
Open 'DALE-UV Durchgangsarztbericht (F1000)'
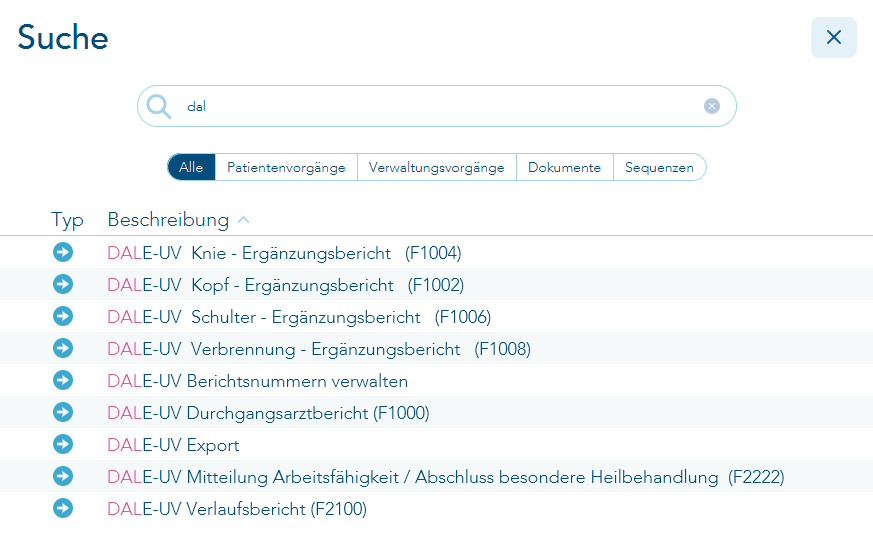click(x=268, y=413)
